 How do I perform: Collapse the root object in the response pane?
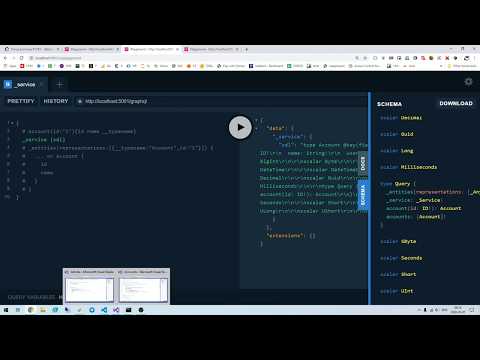pos(257,120)
